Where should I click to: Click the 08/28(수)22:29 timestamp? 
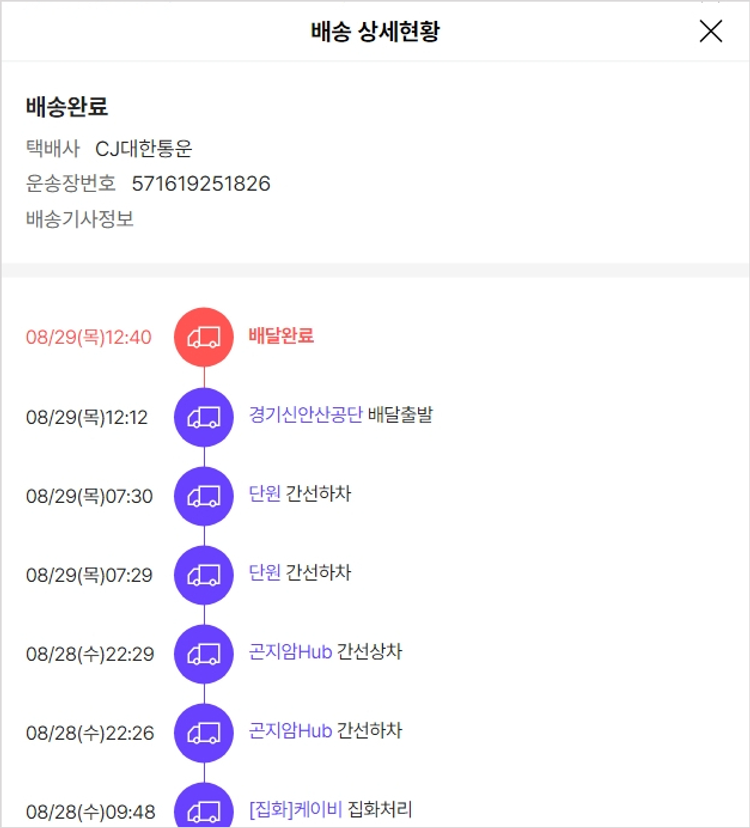[x=90, y=654]
